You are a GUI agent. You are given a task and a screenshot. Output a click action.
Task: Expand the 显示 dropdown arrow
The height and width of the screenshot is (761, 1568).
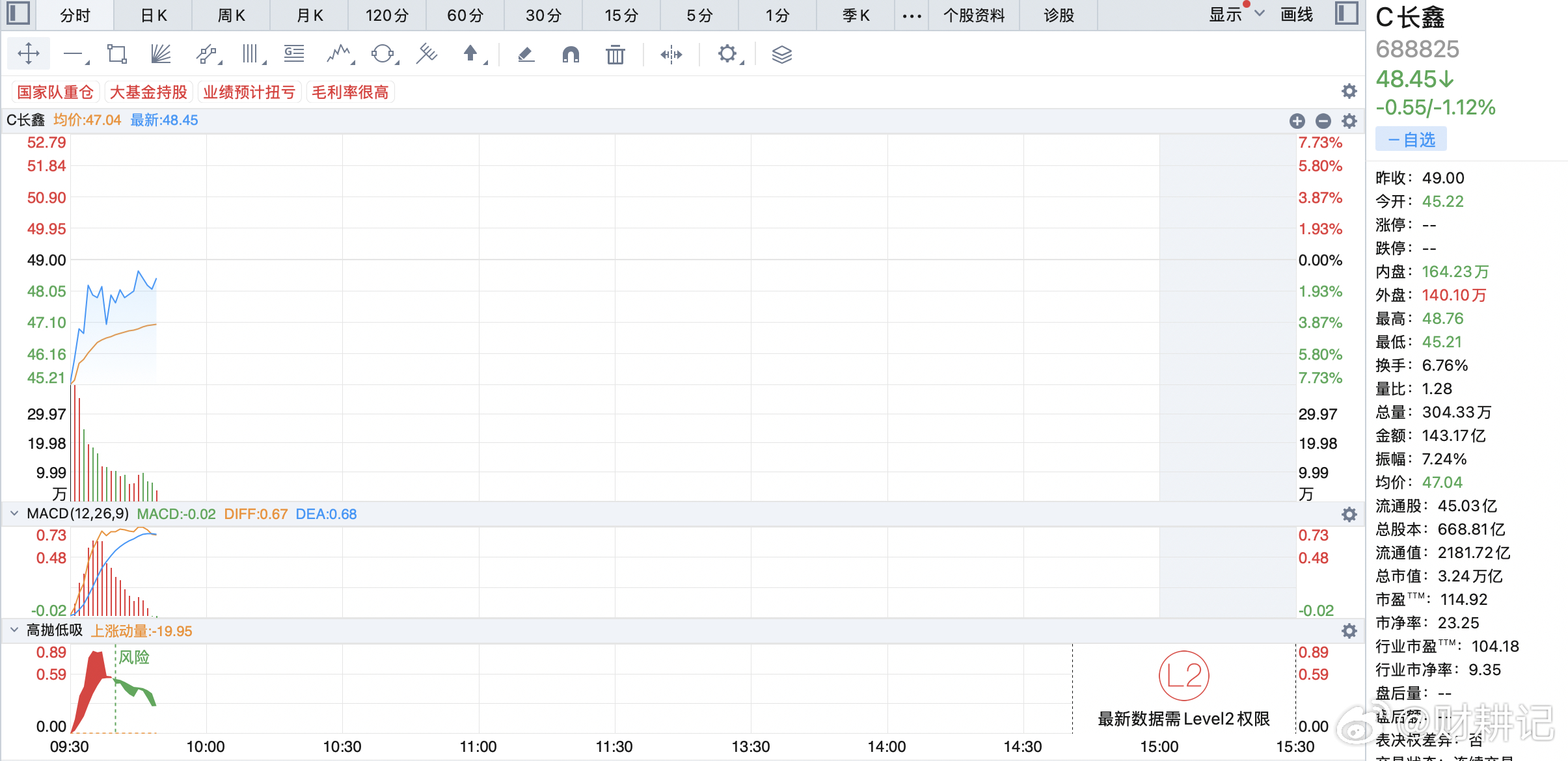click(1260, 14)
